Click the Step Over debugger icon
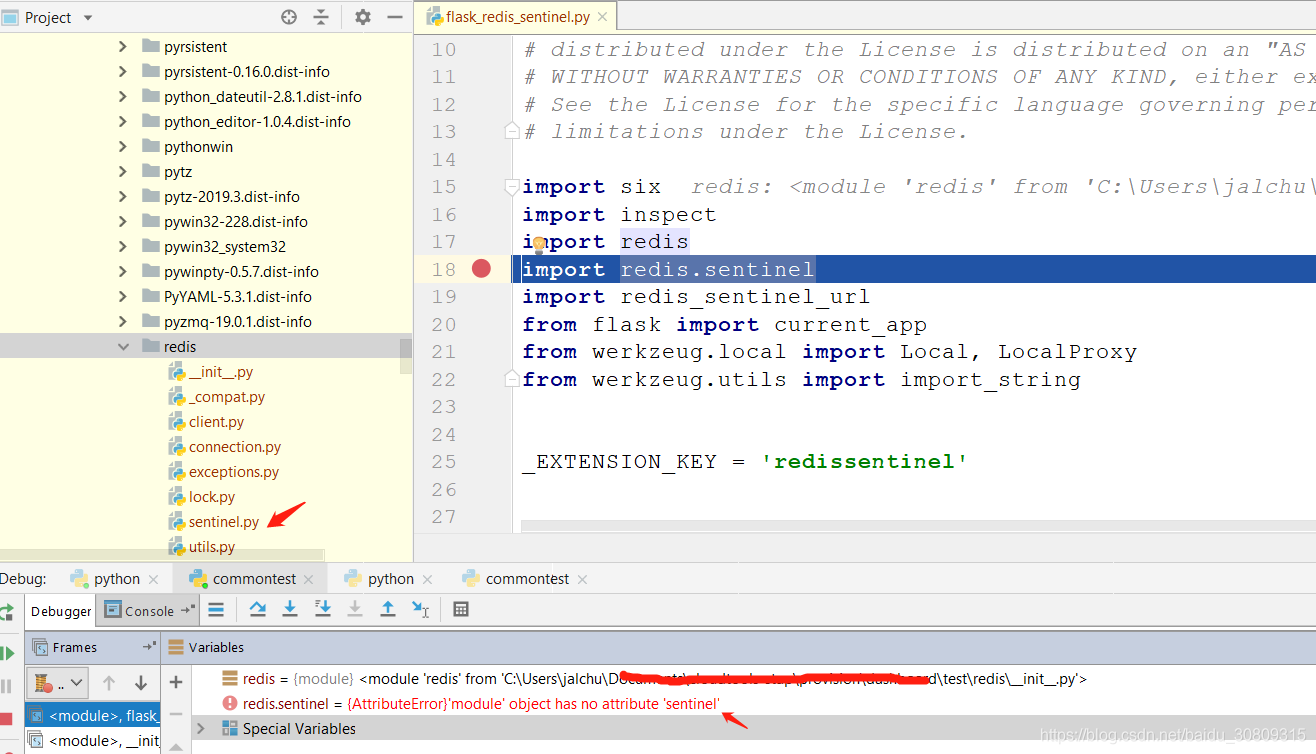Image resolution: width=1316 pixels, height=754 pixels. [257, 609]
